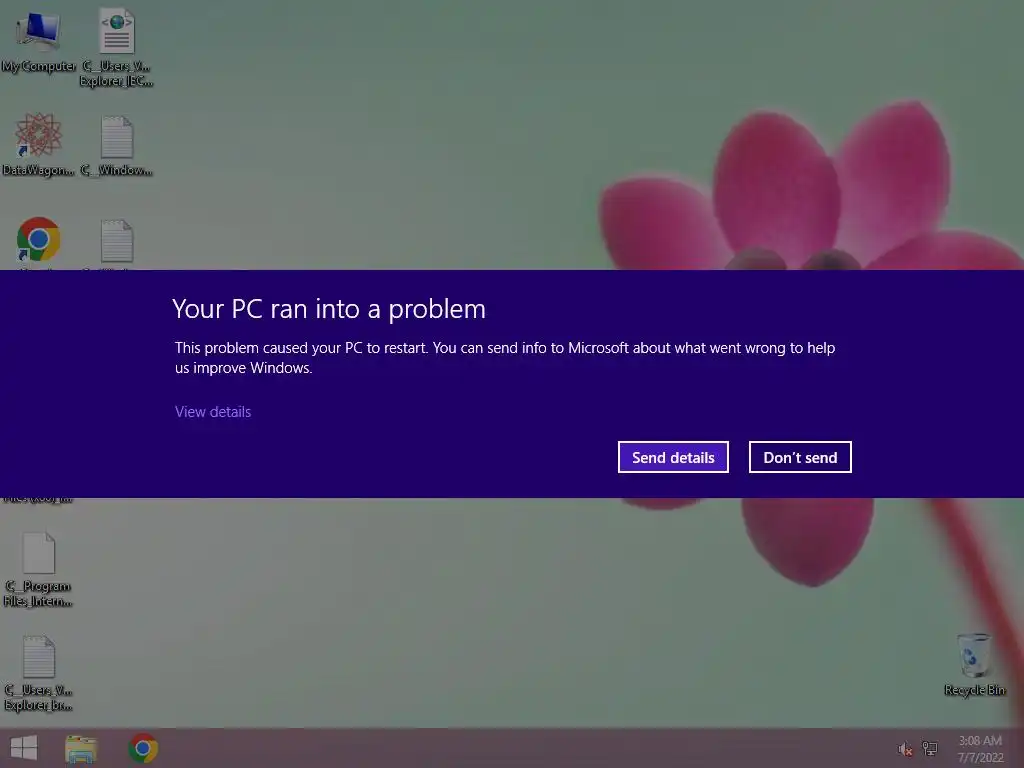Click the Send details button
Screen dimensions: 1024x768
pyautogui.click(x=673, y=457)
